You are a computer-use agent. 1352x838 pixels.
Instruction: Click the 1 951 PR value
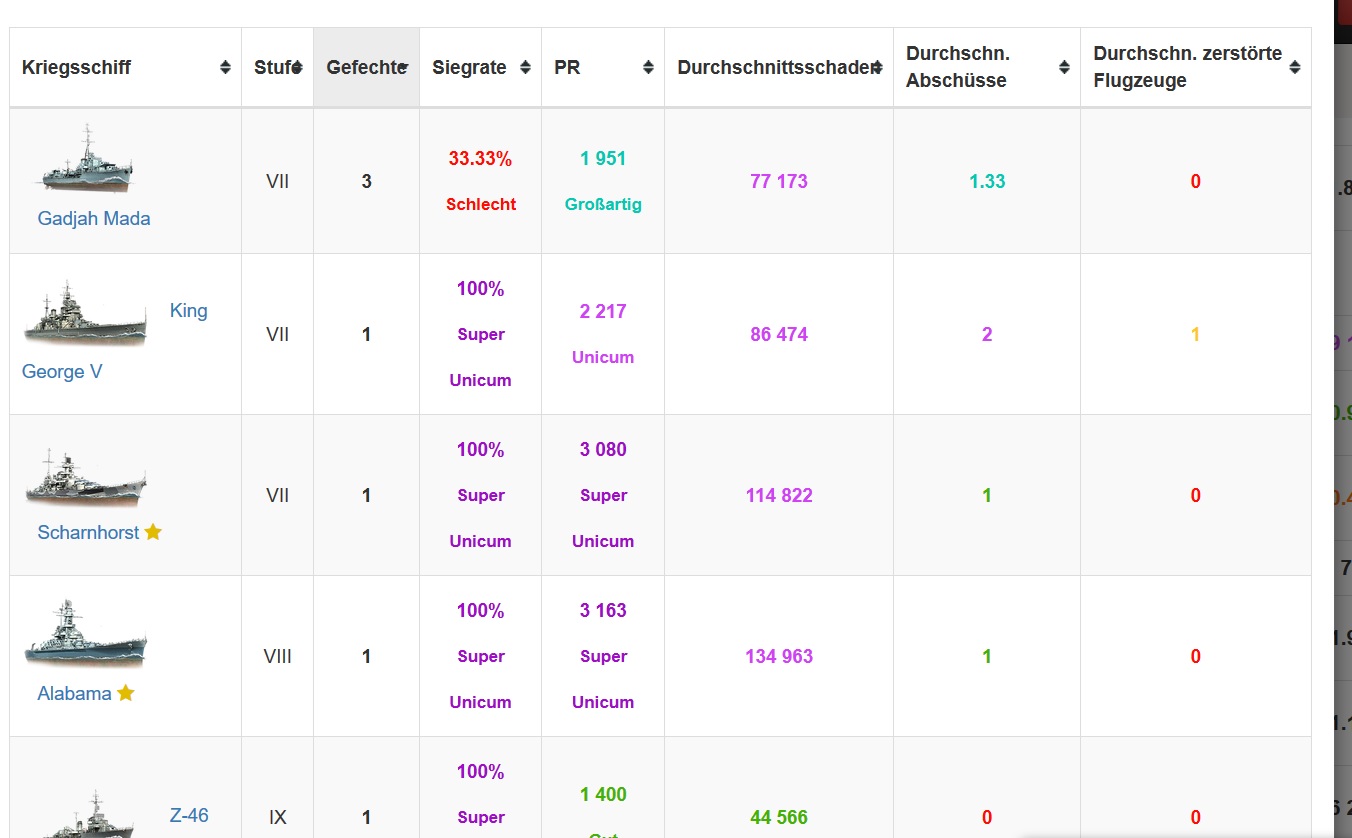pyautogui.click(x=603, y=158)
